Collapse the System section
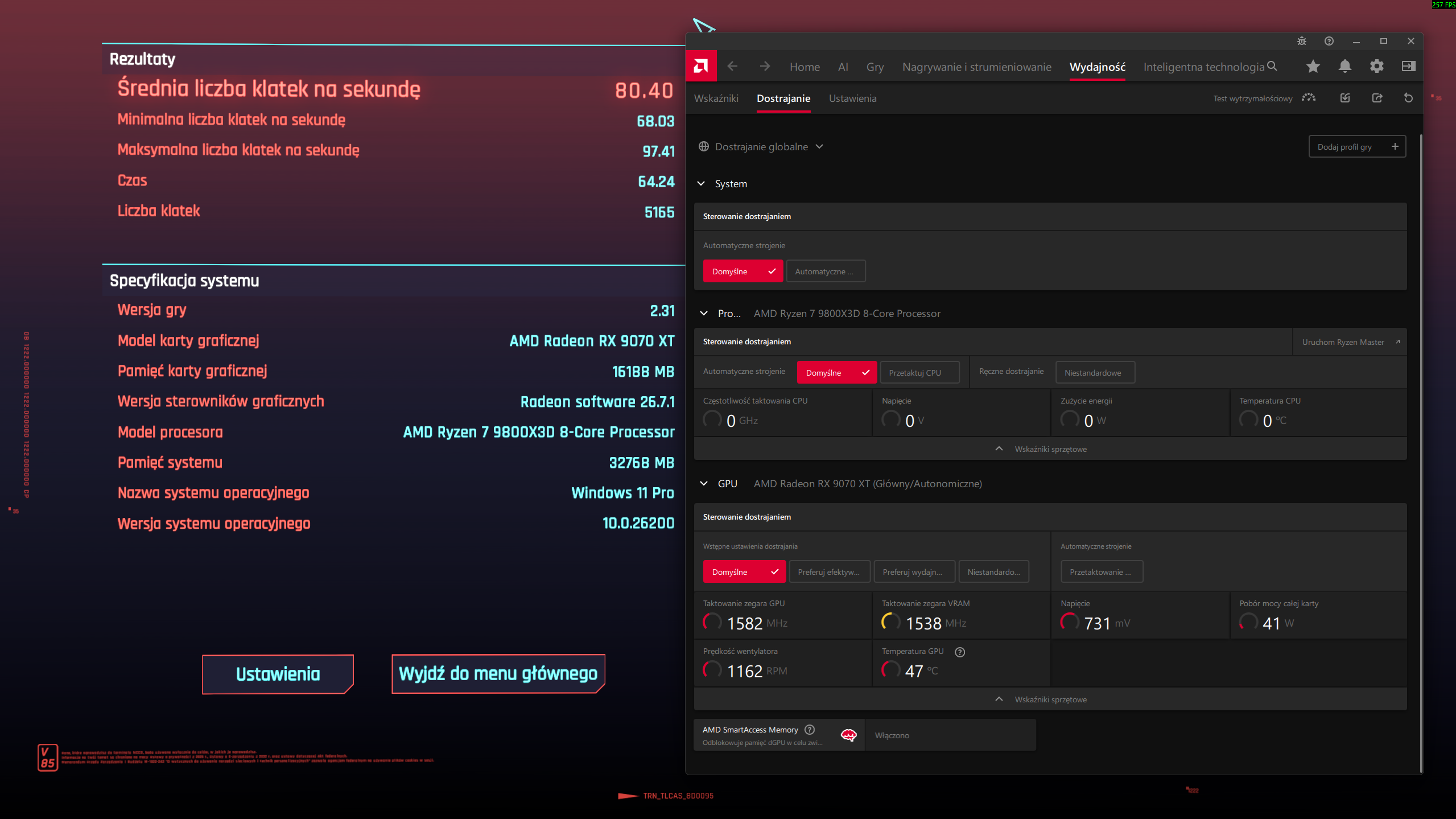This screenshot has height=819, width=1456. coord(701,183)
